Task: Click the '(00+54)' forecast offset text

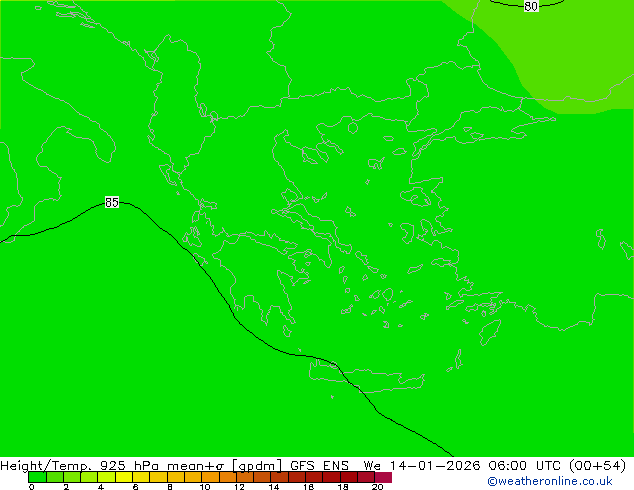Action: pos(597,466)
